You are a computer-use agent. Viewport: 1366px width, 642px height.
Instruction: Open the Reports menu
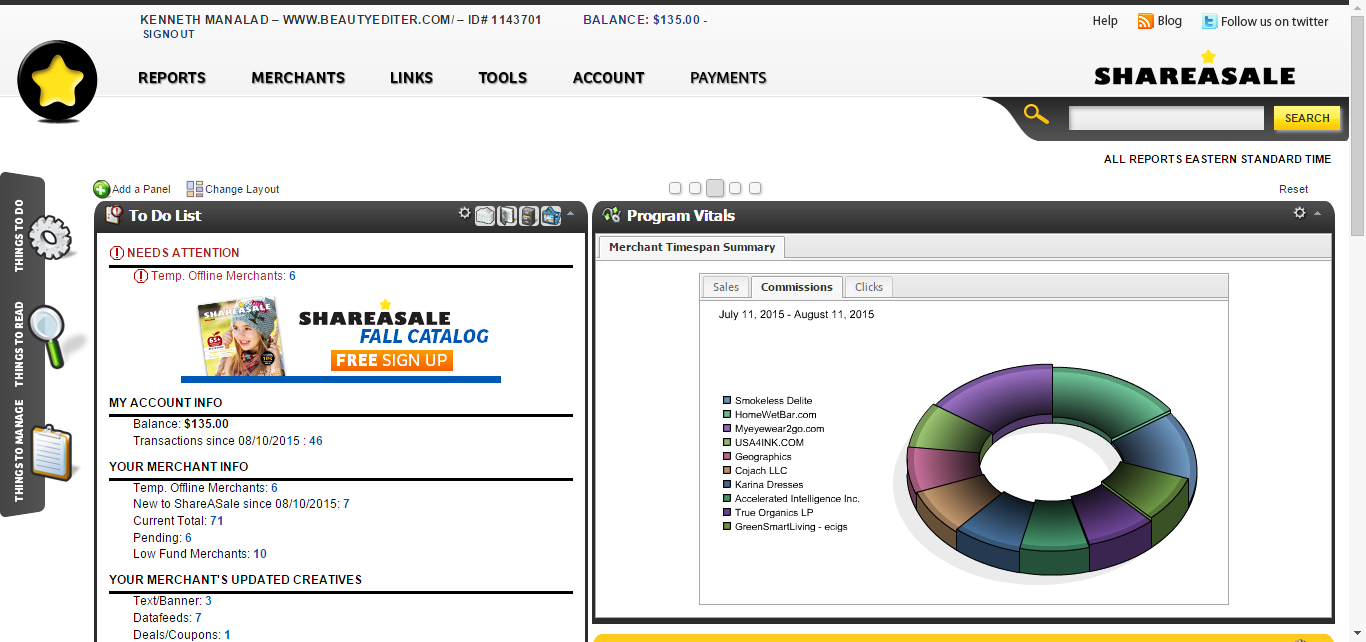[172, 78]
